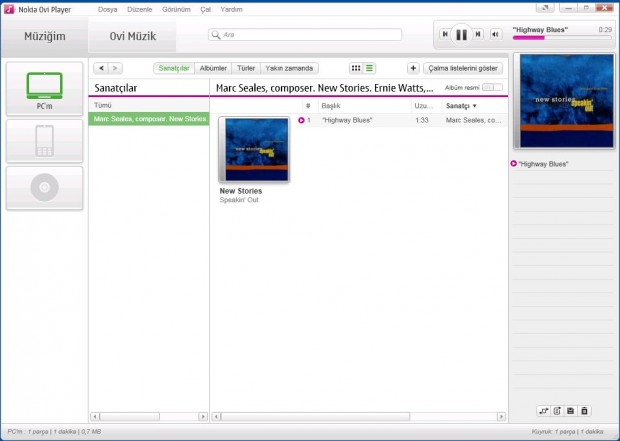Viewport: 620px width, 441px height.
Task: Select Highway Blues track row title
Action: pyautogui.click(x=347, y=120)
